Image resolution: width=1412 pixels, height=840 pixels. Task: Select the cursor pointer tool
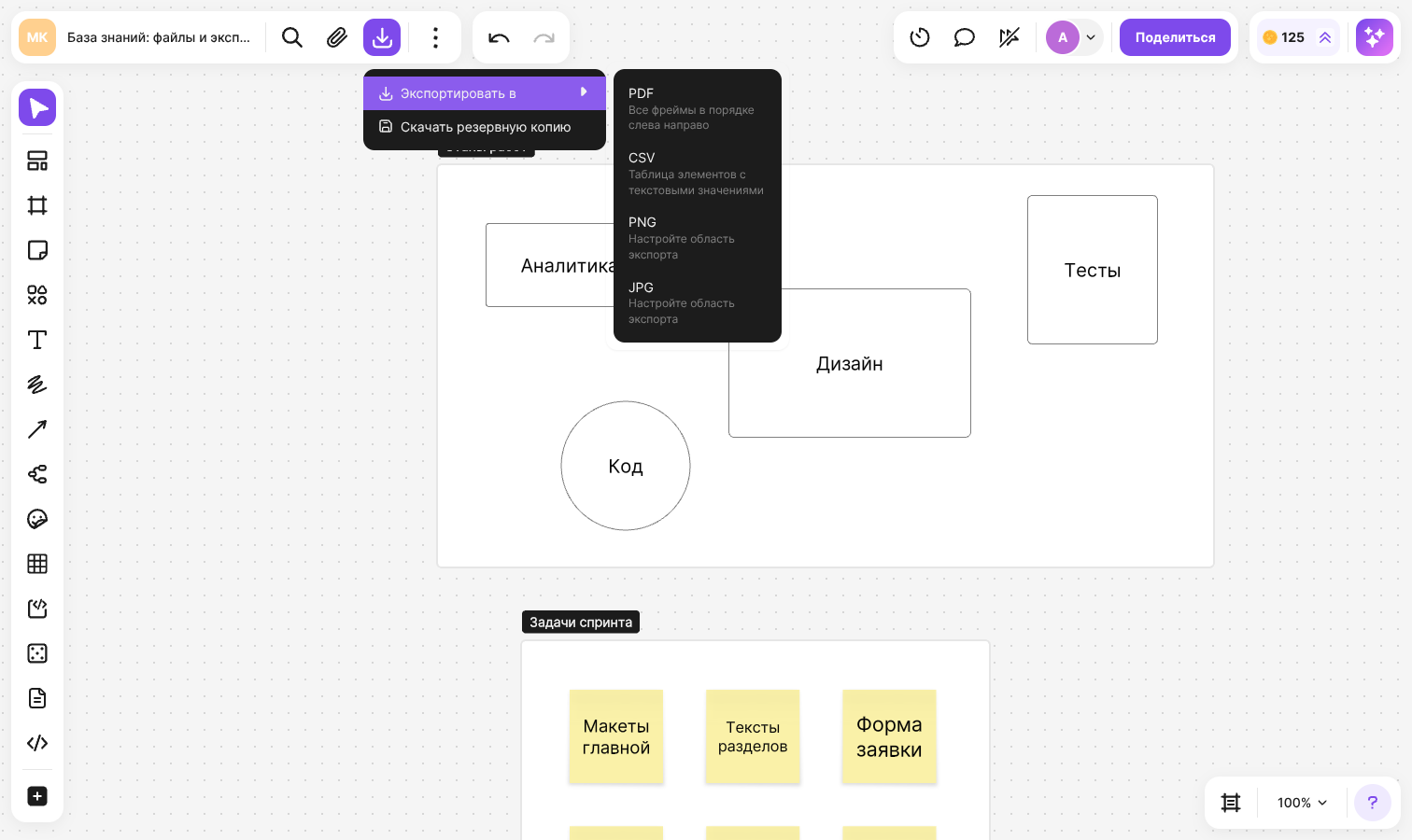click(37, 108)
